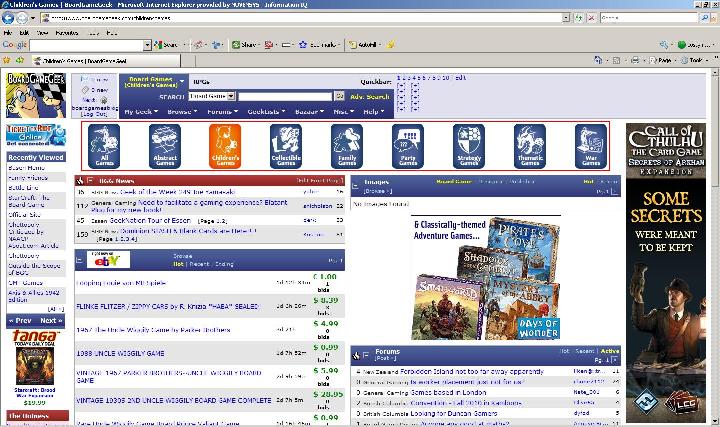The height and width of the screenshot is (427, 720).
Task: Go back with the browser Back arrow
Action: 8,18
